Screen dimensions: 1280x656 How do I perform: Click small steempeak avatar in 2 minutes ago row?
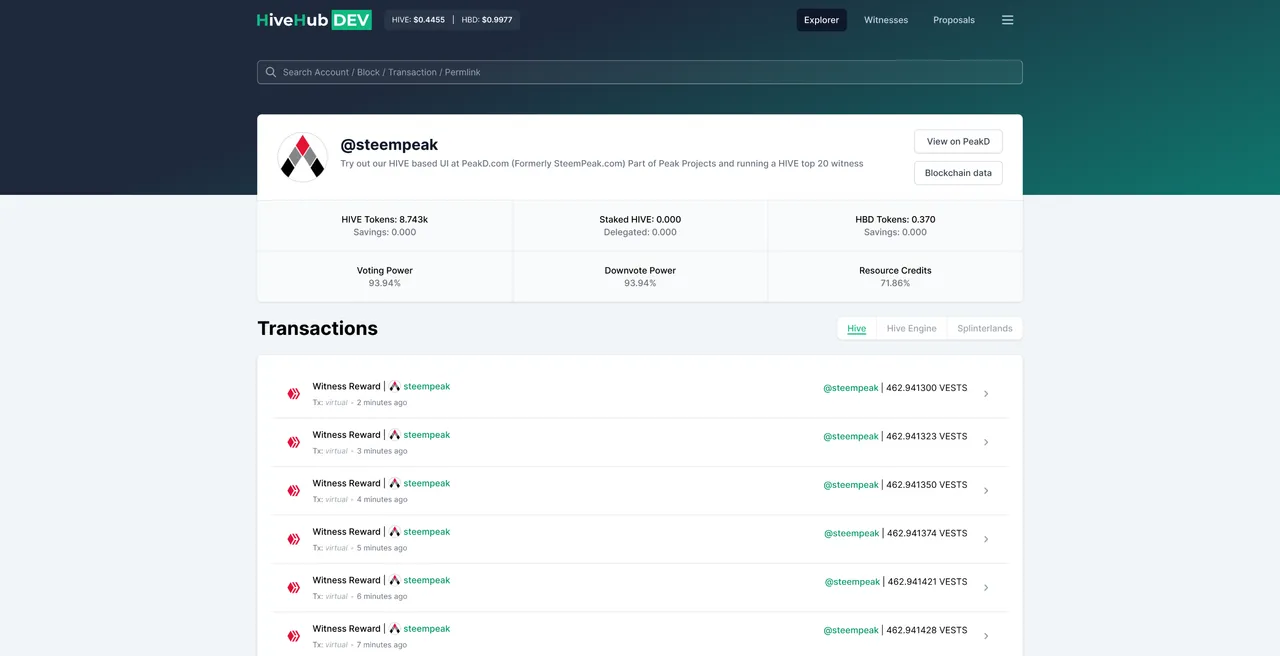[395, 386]
